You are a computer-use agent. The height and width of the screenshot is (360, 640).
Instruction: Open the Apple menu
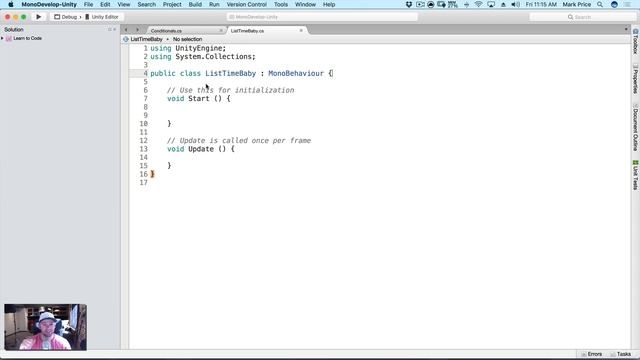[x=11, y=4]
